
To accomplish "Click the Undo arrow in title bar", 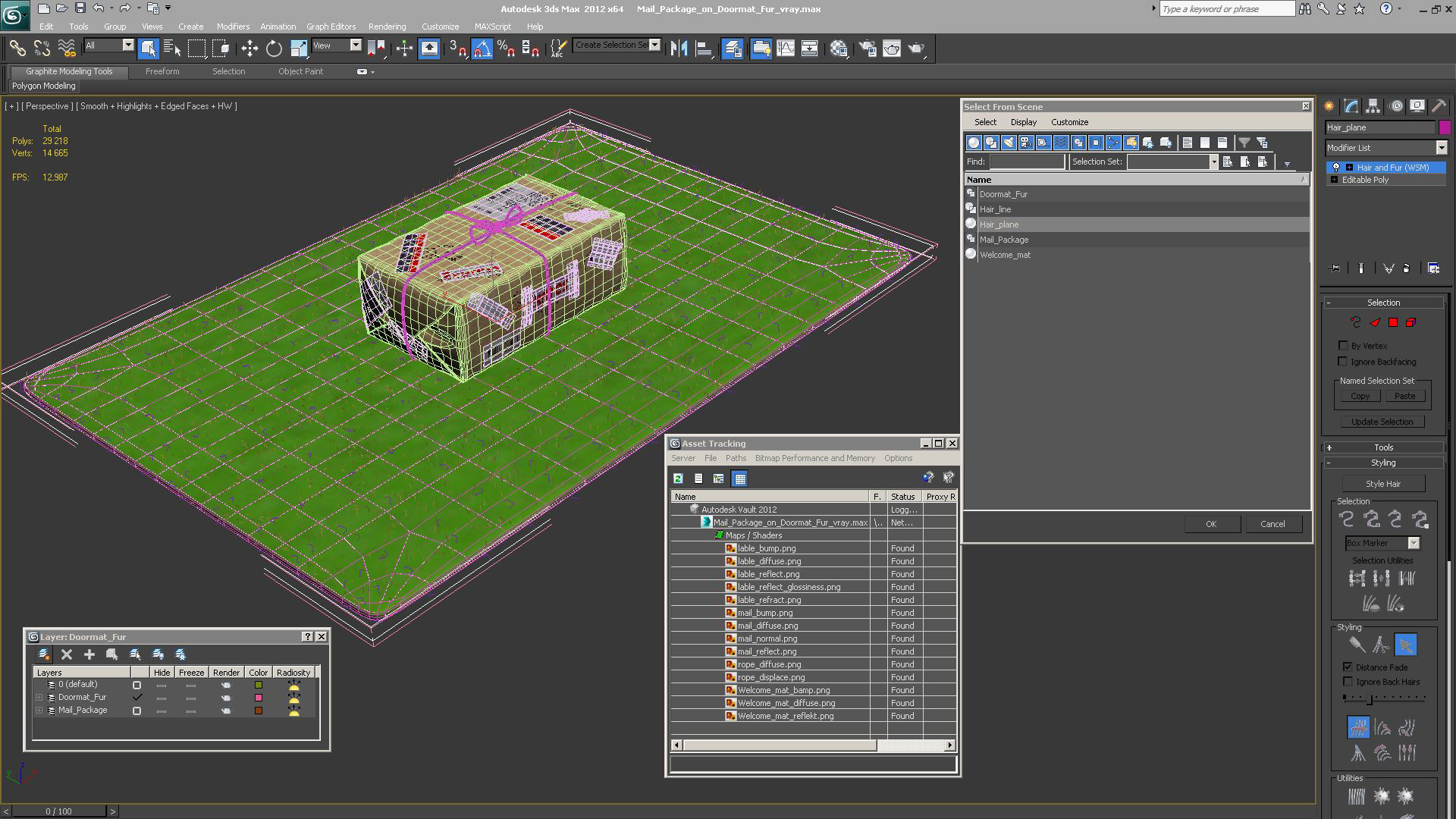I will coord(99,8).
